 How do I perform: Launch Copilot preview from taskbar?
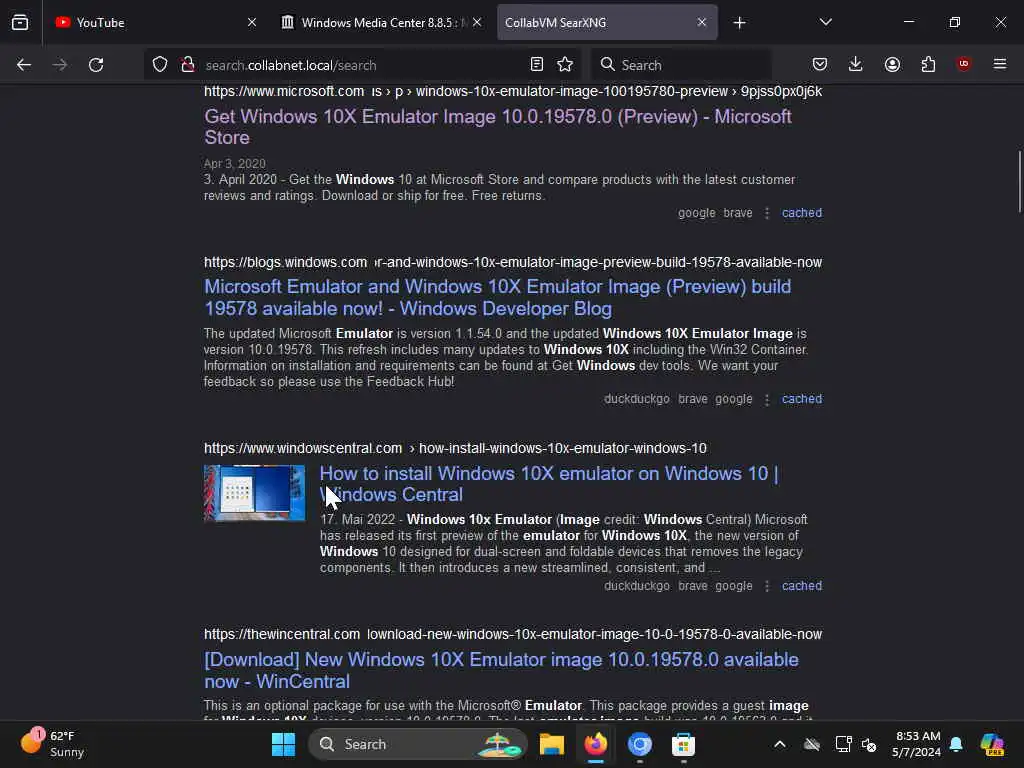(x=992, y=744)
